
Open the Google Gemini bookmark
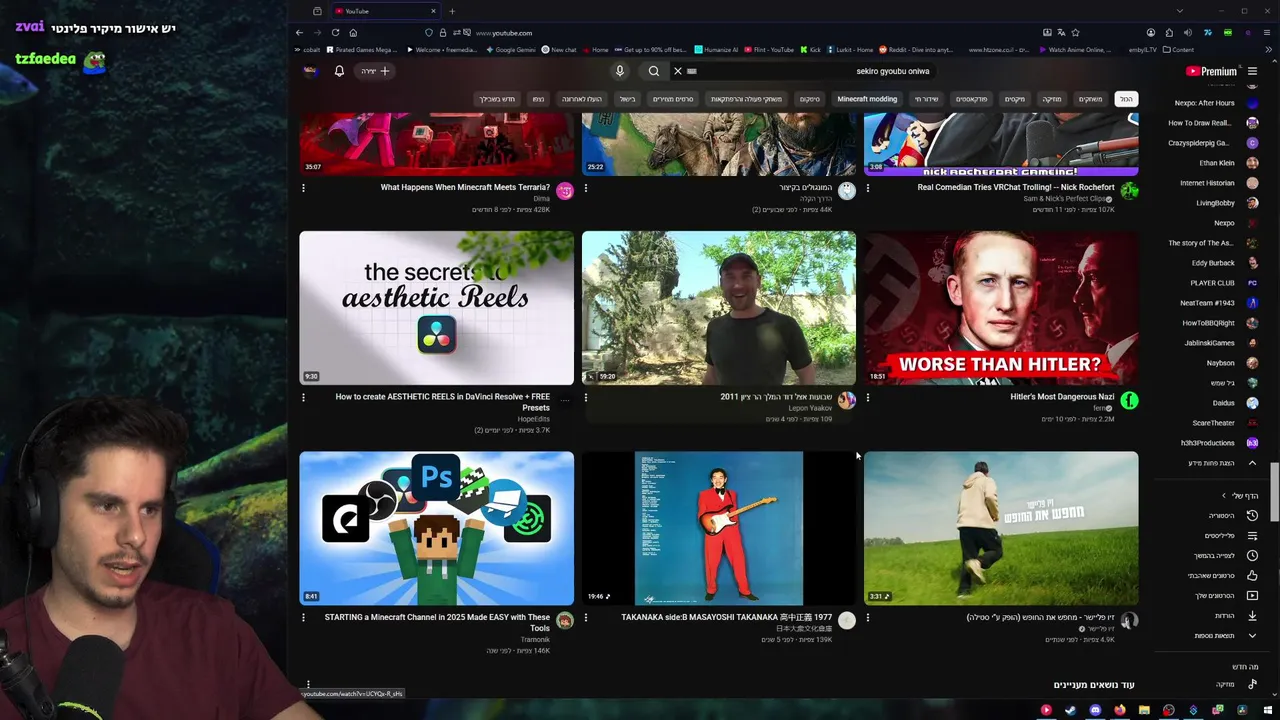coord(510,49)
